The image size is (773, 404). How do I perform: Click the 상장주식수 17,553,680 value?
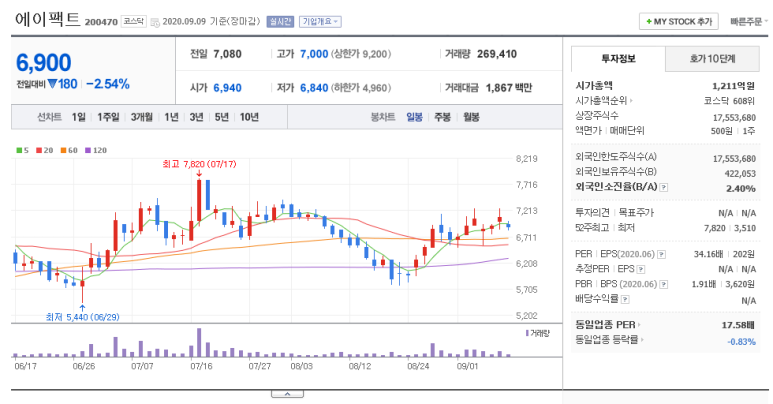click(734, 117)
